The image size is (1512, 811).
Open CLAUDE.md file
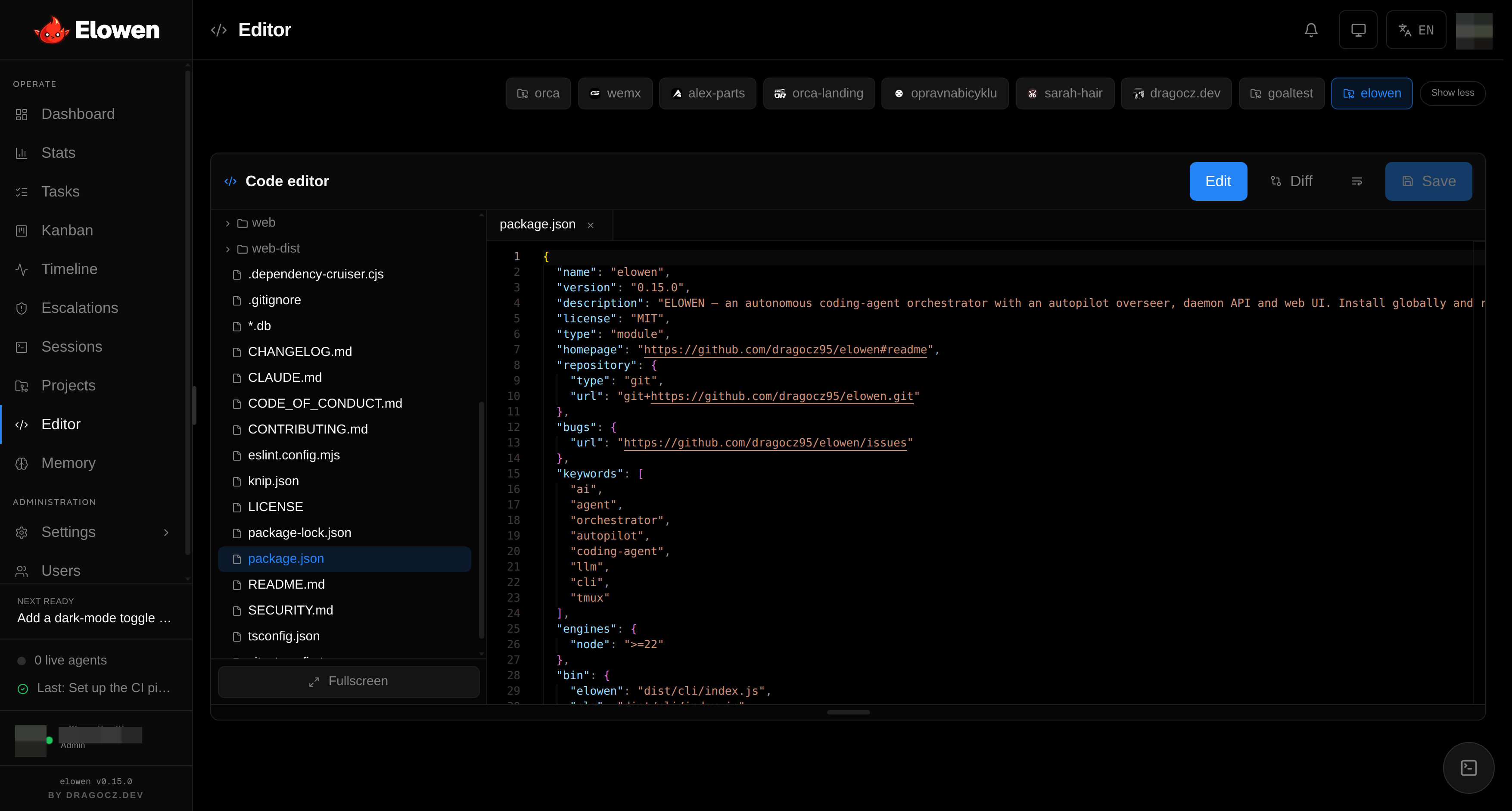(x=345, y=377)
